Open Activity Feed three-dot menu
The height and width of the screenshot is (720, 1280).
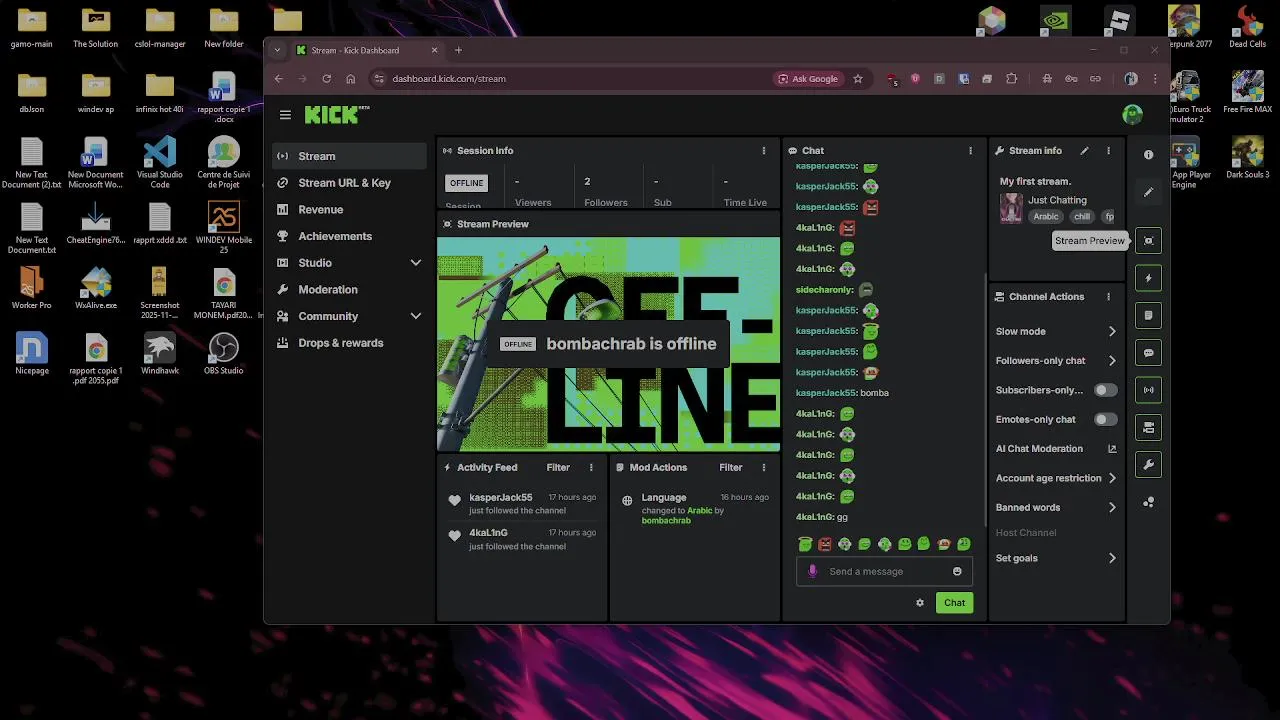pyautogui.click(x=591, y=467)
